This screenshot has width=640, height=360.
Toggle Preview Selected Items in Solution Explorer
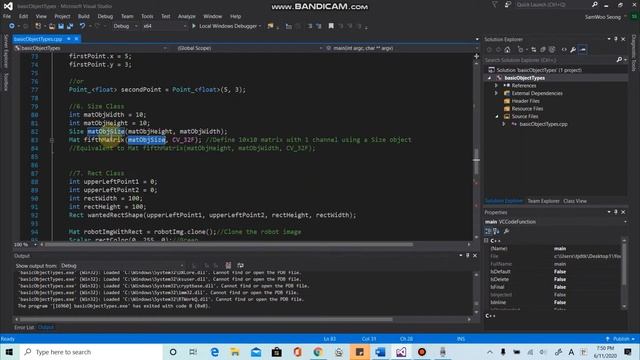tap(583, 49)
